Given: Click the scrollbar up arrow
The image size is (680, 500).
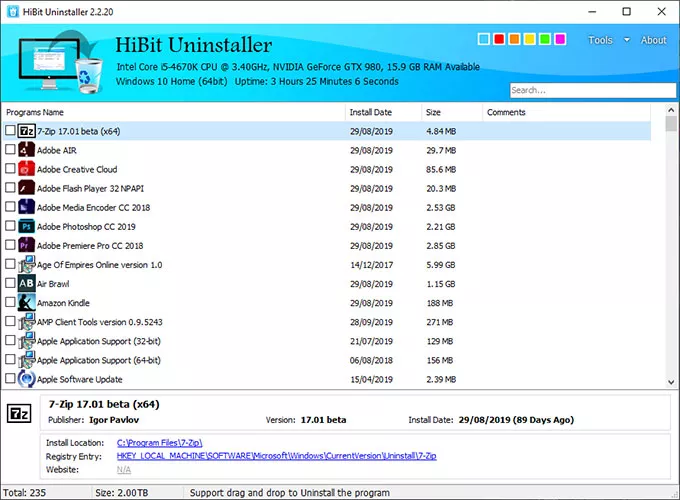Looking at the screenshot, I should click(671, 110).
